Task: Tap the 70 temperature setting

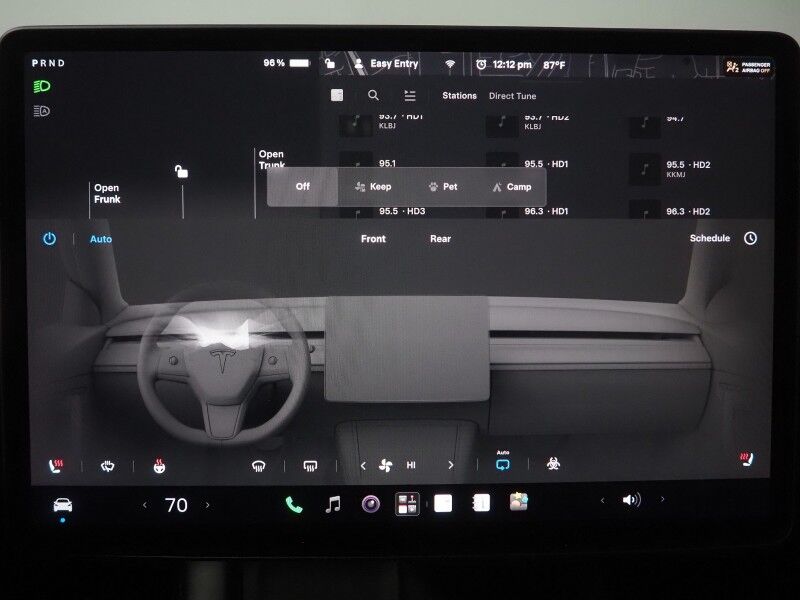Action: coord(176,505)
